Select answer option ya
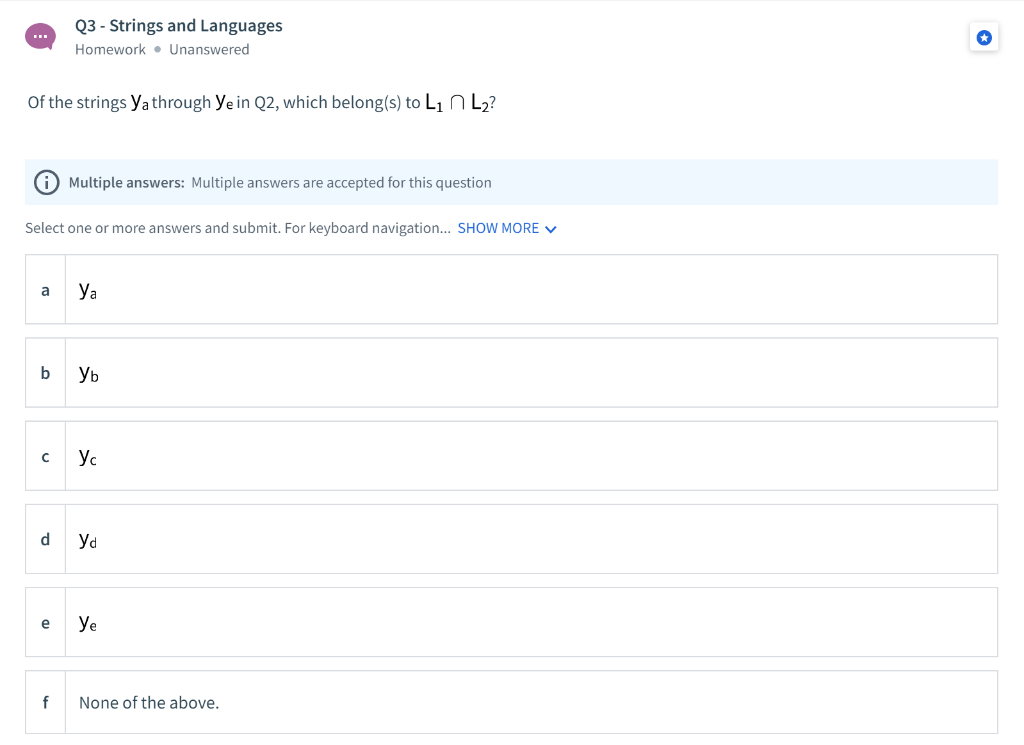Screen dimensions: 1024x745 [511, 289]
